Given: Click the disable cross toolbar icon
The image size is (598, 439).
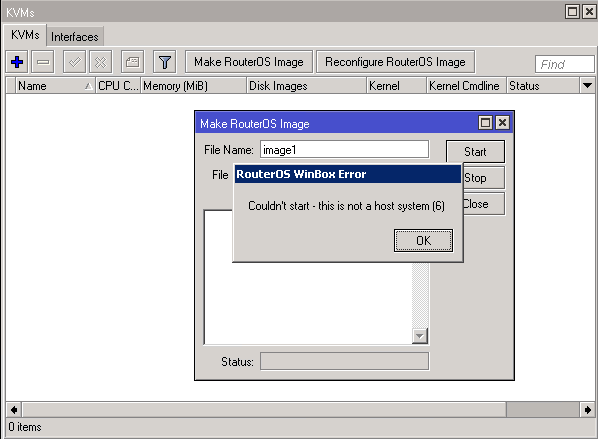Looking at the screenshot, I should (x=101, y=62).
